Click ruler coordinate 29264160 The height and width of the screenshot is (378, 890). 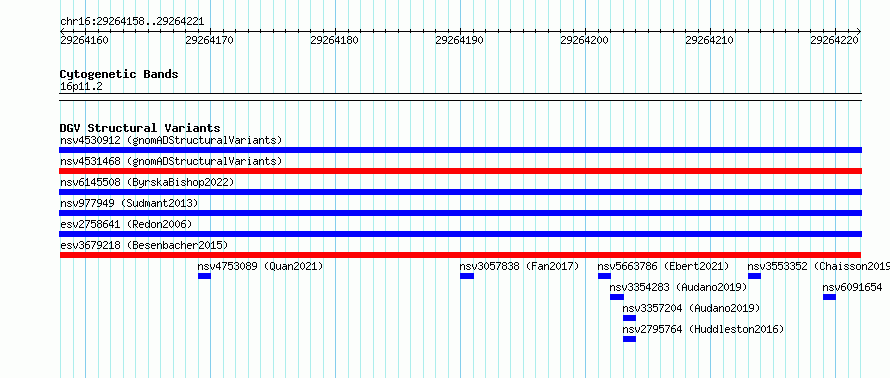pos(85,41)
